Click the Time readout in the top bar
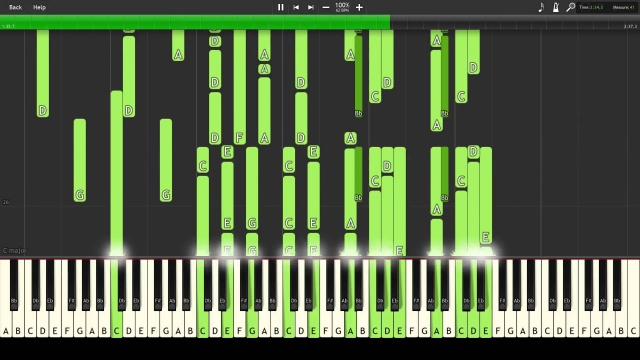Viewport: 640px width, 360px height. tap(591, 7)
